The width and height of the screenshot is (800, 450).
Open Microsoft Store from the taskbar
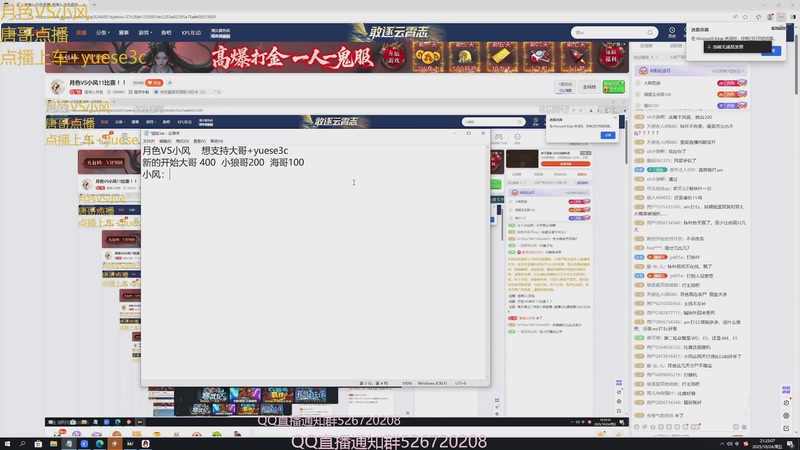click(x=38, y=444)
